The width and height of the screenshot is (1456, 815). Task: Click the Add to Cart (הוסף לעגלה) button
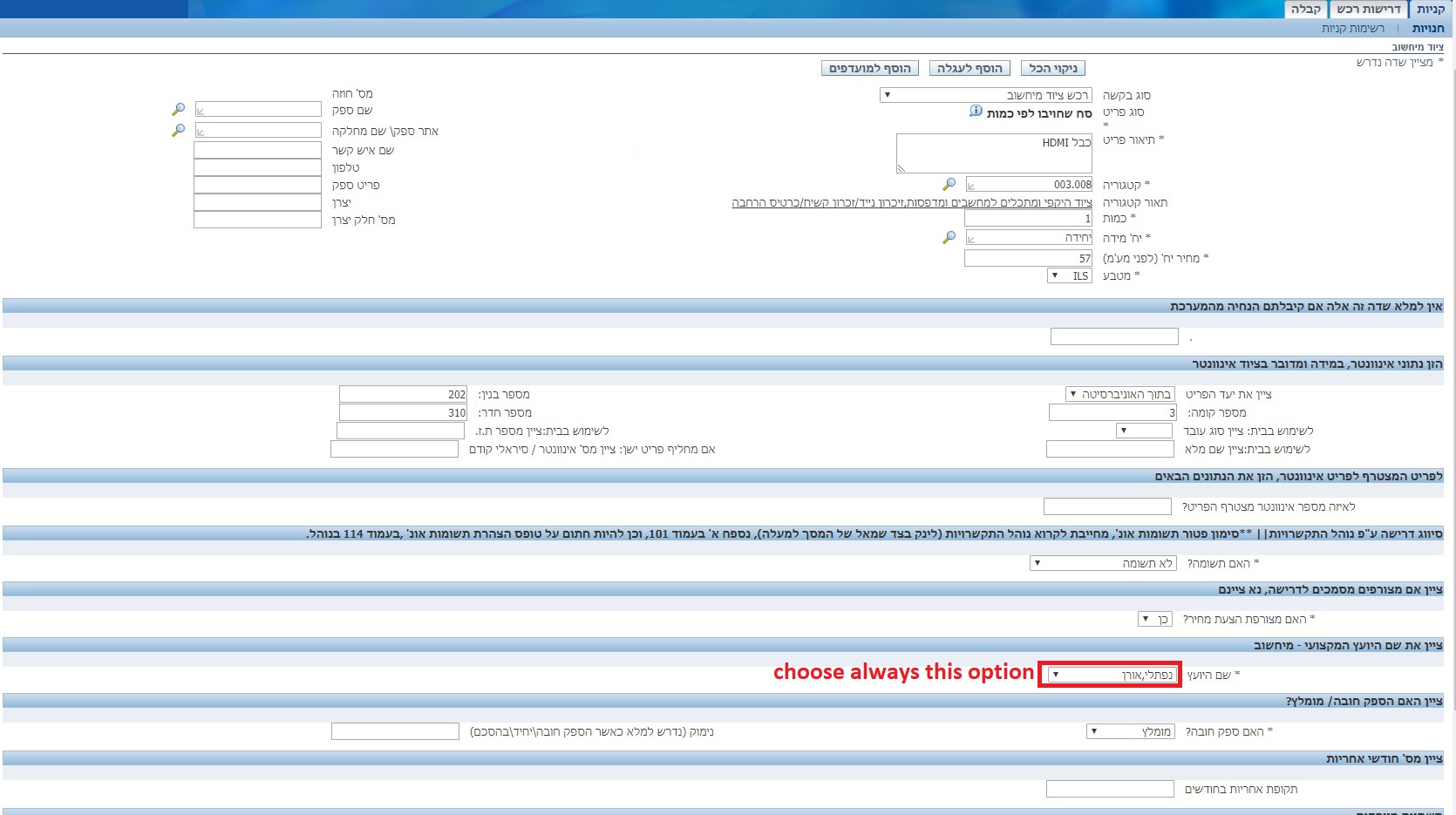[970, 68]
